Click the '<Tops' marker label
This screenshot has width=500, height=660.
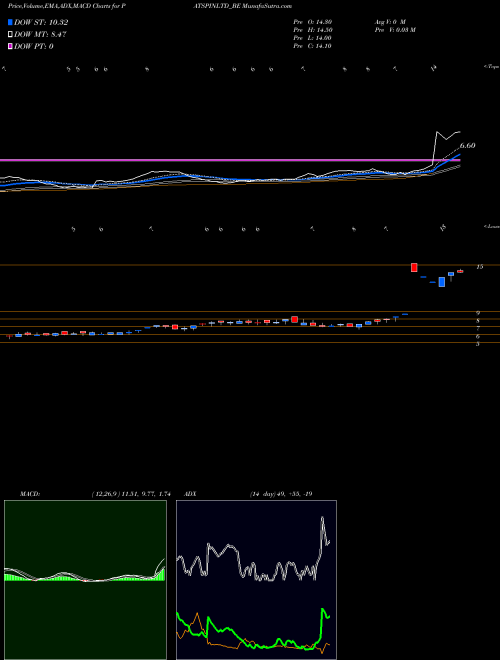491,67
